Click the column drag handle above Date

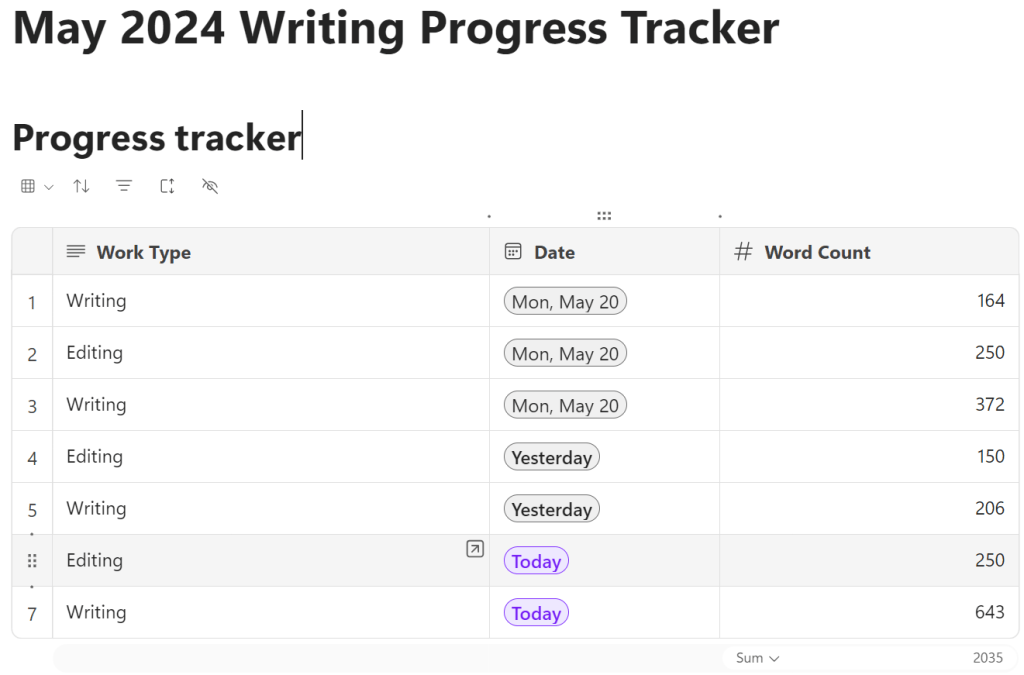(x=604, y=215)
